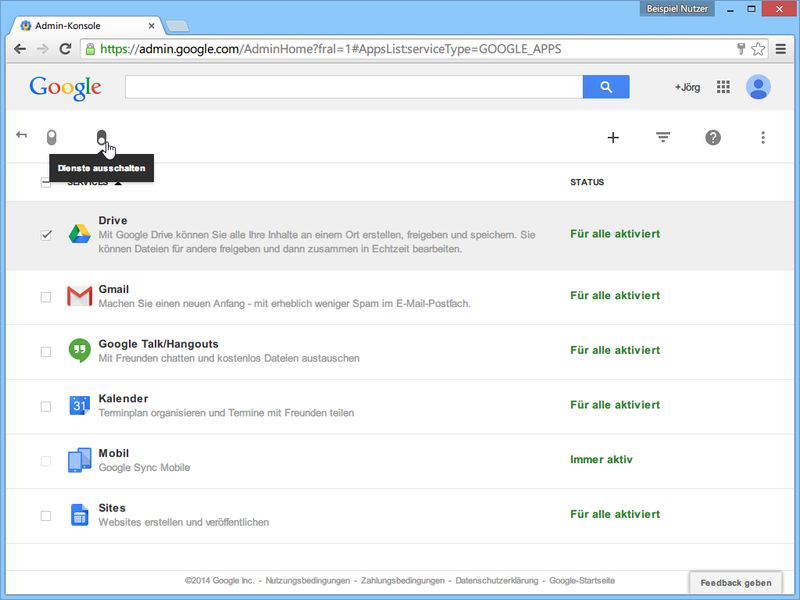The width and height of the screenshot is (800, 600).
Task: Check the Google Talk/Hangouts checkbox
Action: (46, 352)
